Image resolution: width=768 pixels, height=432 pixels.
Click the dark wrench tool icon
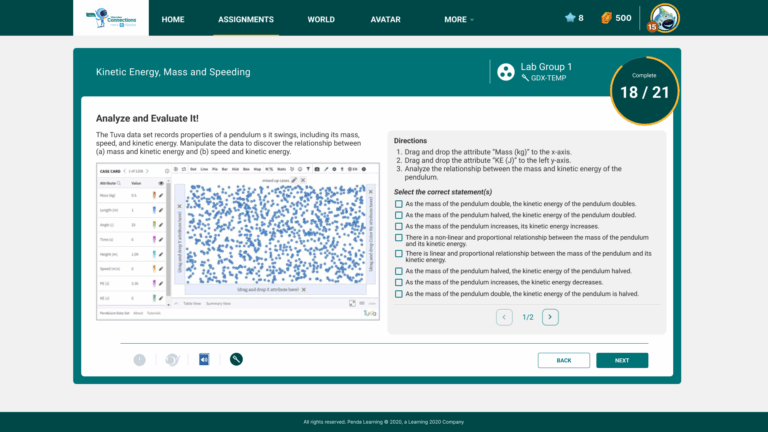(236, 360)
